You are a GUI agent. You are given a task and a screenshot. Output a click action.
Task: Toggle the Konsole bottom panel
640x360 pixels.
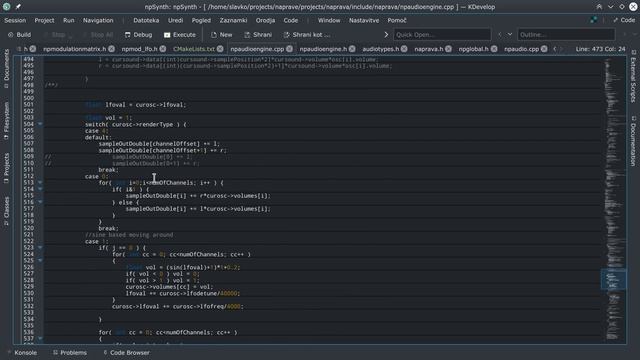(22, 353)
